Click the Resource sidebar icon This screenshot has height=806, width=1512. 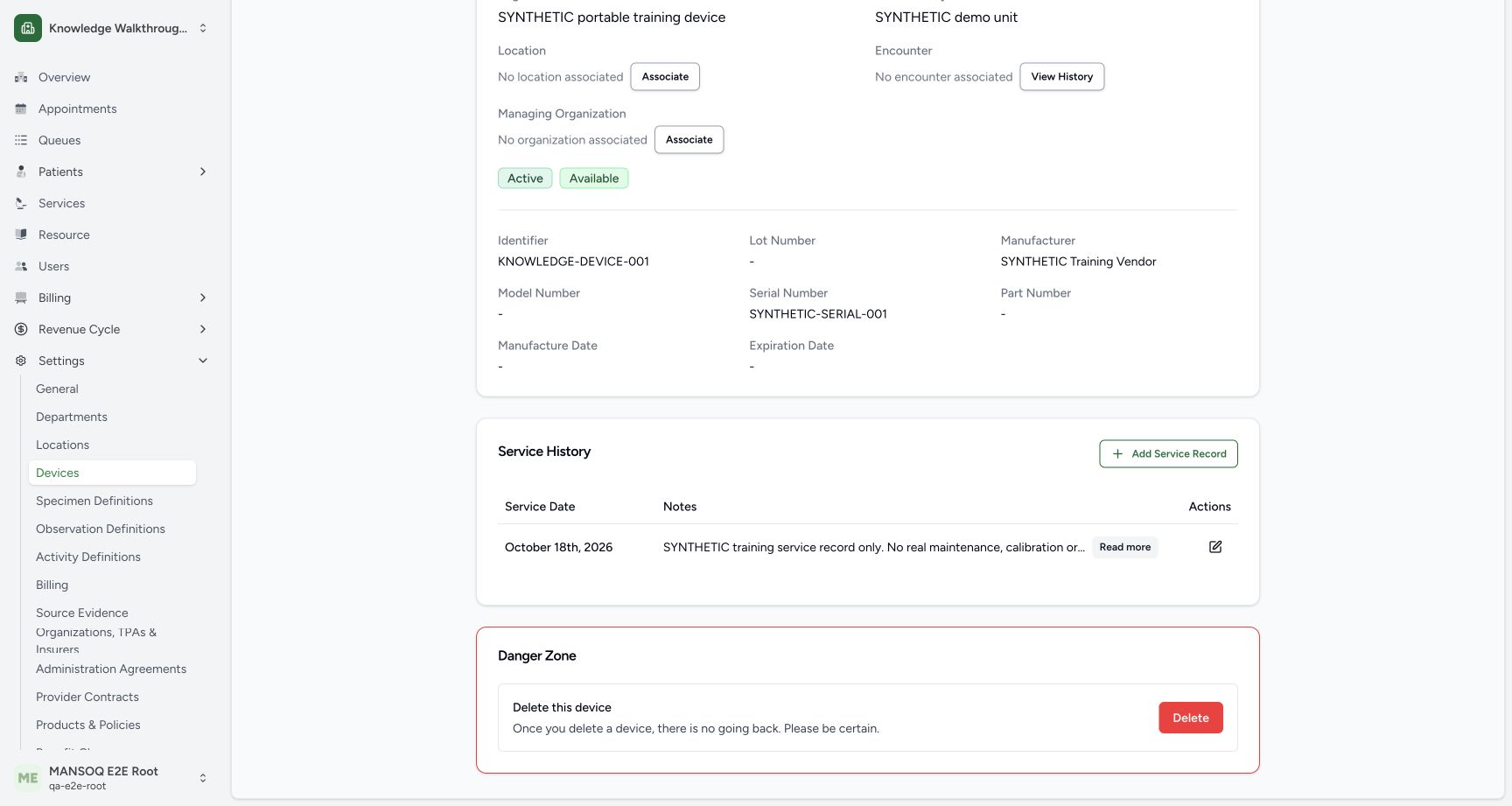coord(21,235)
